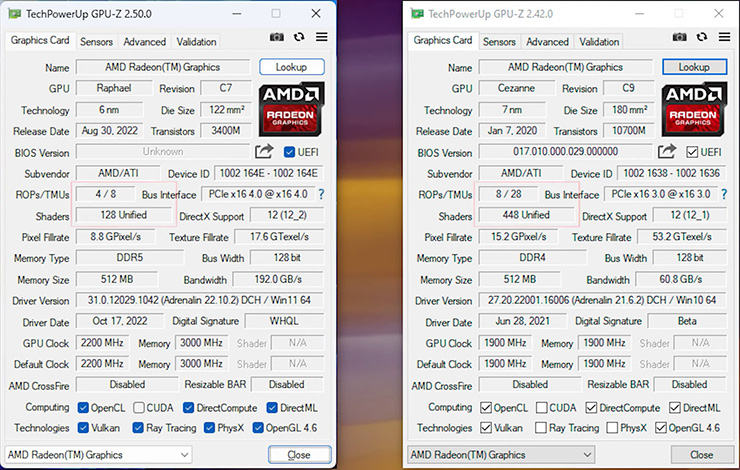Image resolution: width=740 pixels, height=470 pixels.
Task: Click the refresh icon in GPU-Z 2.42.0 window
Action: [x=702, y=37]
